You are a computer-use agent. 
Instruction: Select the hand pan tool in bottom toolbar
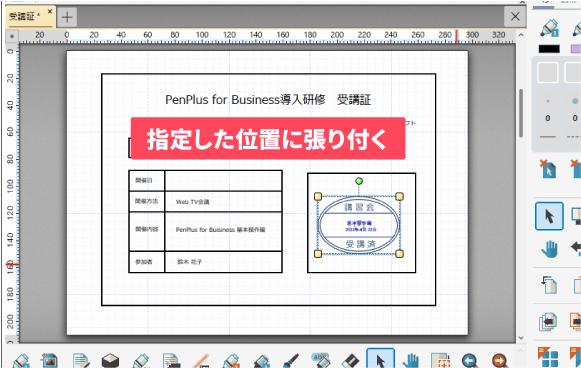tap(411, 360)
